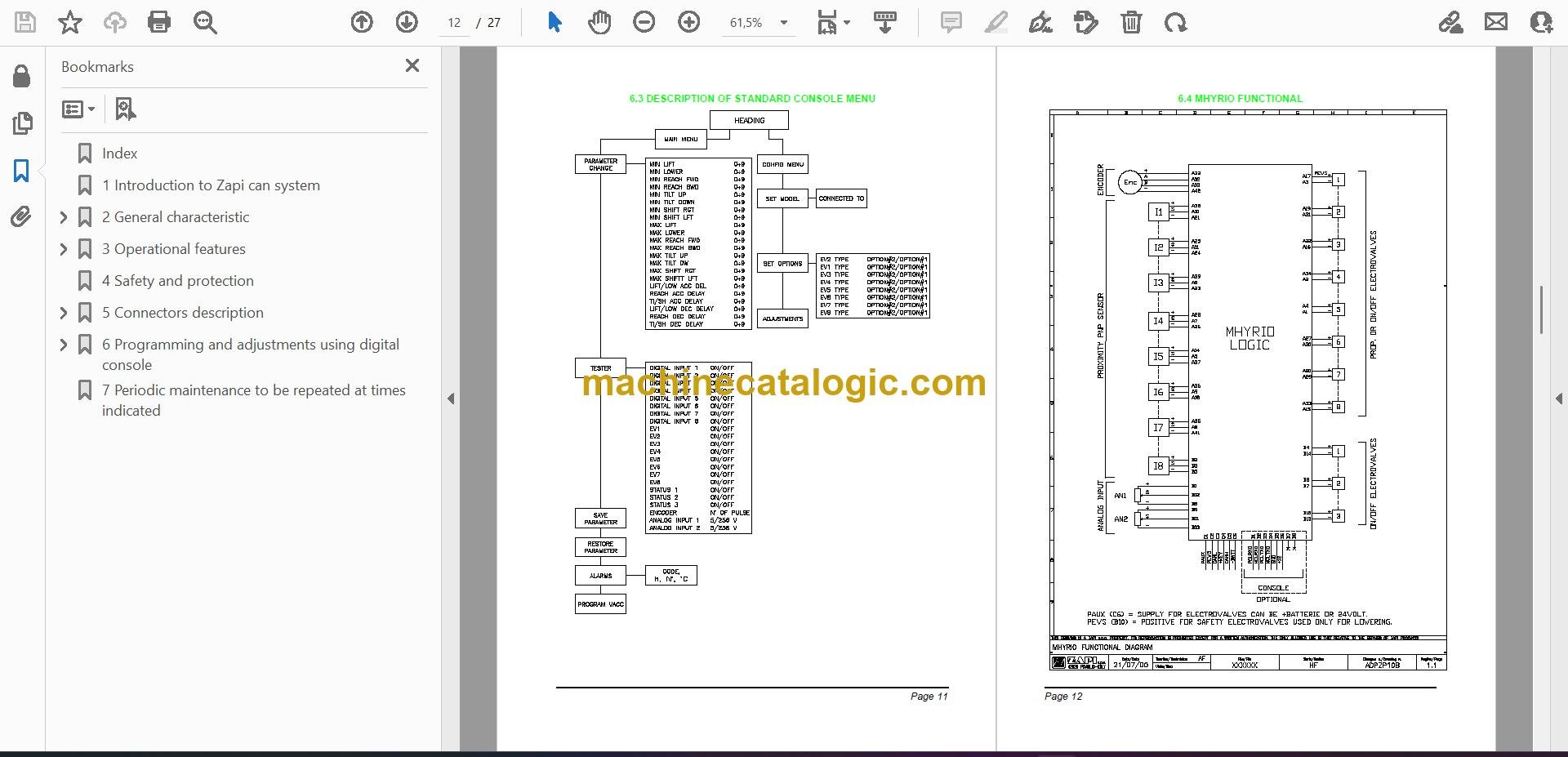Open the 4 Safety and protection bookmark
1568x757 pixels.
[x=178, y=281]
